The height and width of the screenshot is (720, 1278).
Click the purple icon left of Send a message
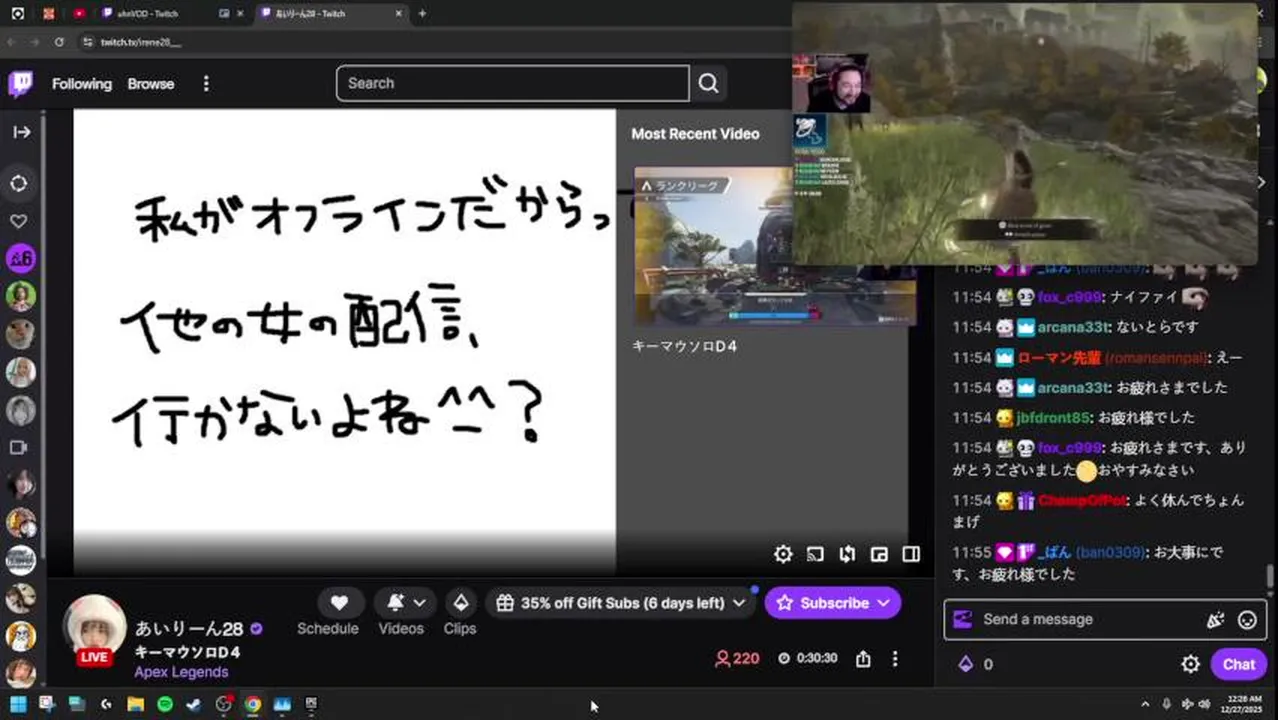(x=962, y=620)
